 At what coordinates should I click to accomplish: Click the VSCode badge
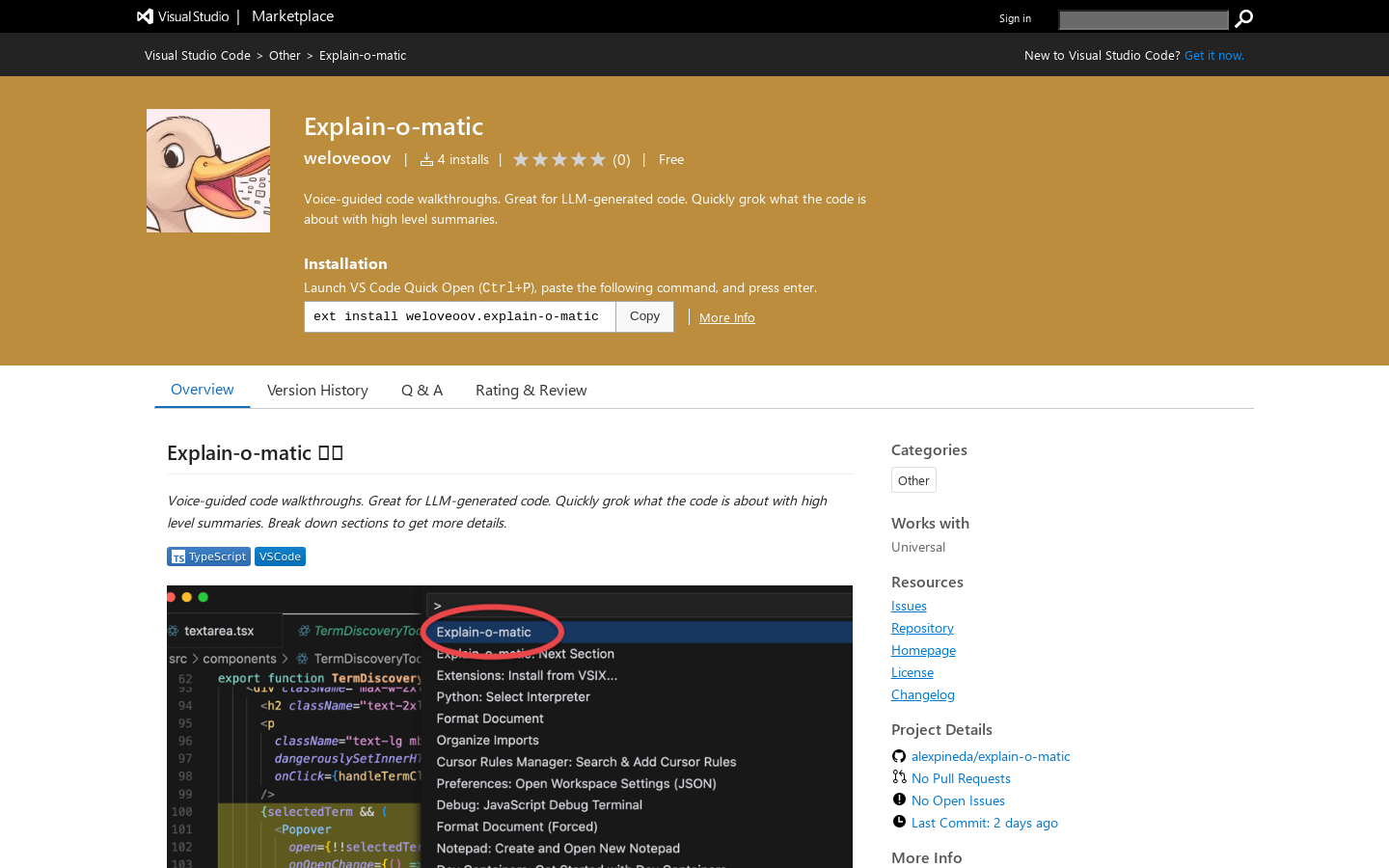[280, 556]
